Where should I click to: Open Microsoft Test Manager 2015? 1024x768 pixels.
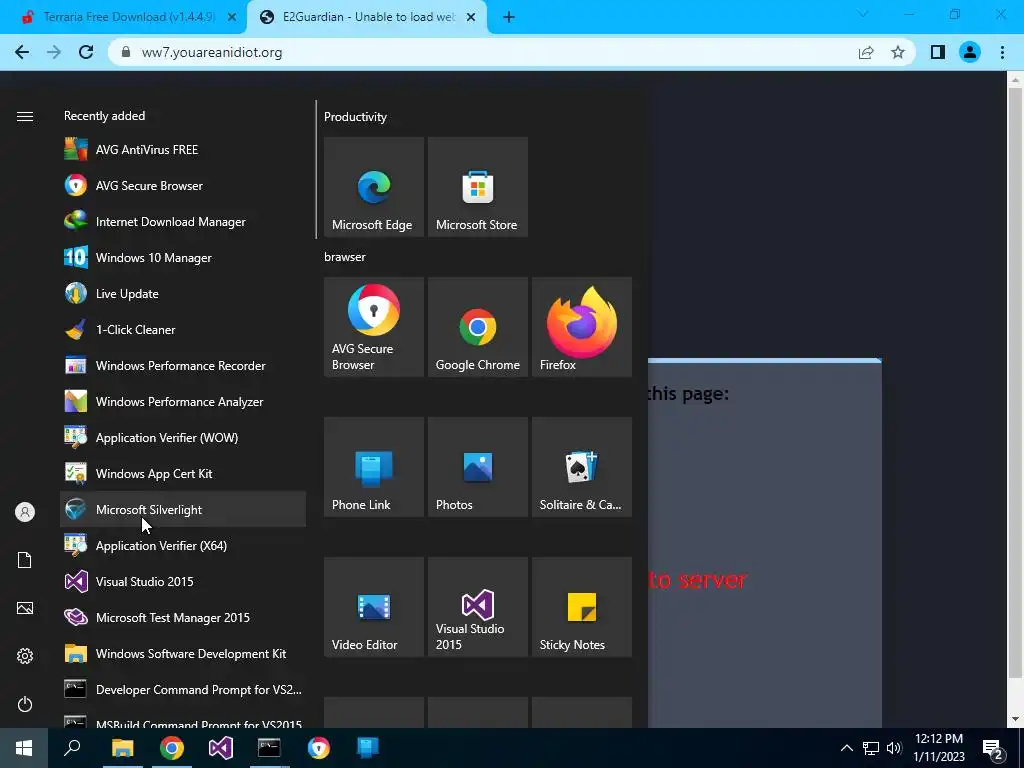[183, 616]
